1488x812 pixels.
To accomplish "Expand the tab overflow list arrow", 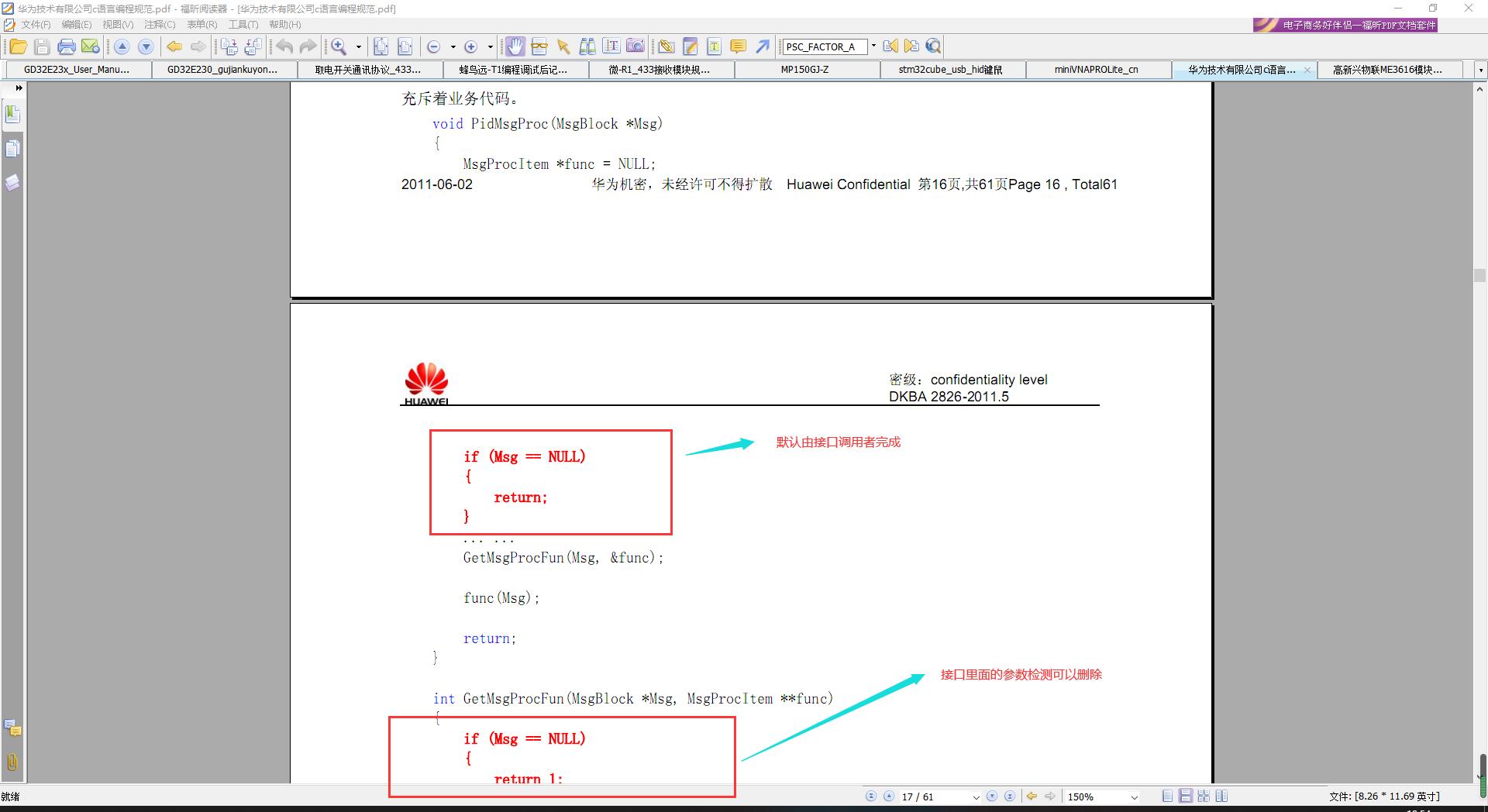I will (x=1480, y=70).
